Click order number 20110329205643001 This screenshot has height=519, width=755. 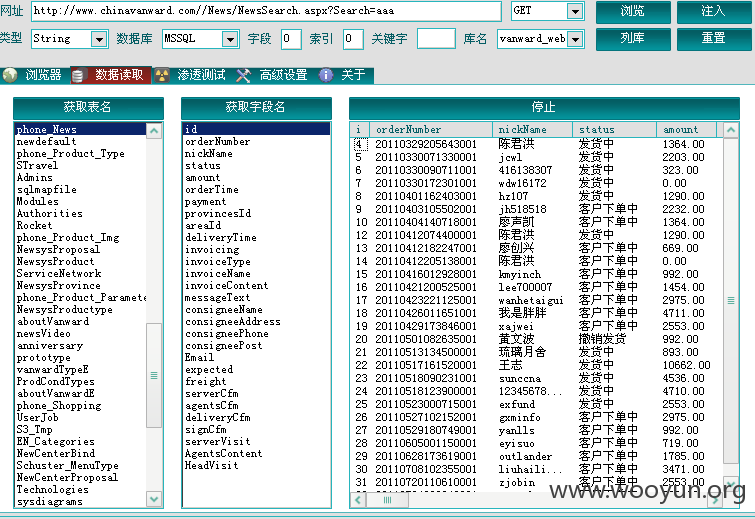pos(426,144)
